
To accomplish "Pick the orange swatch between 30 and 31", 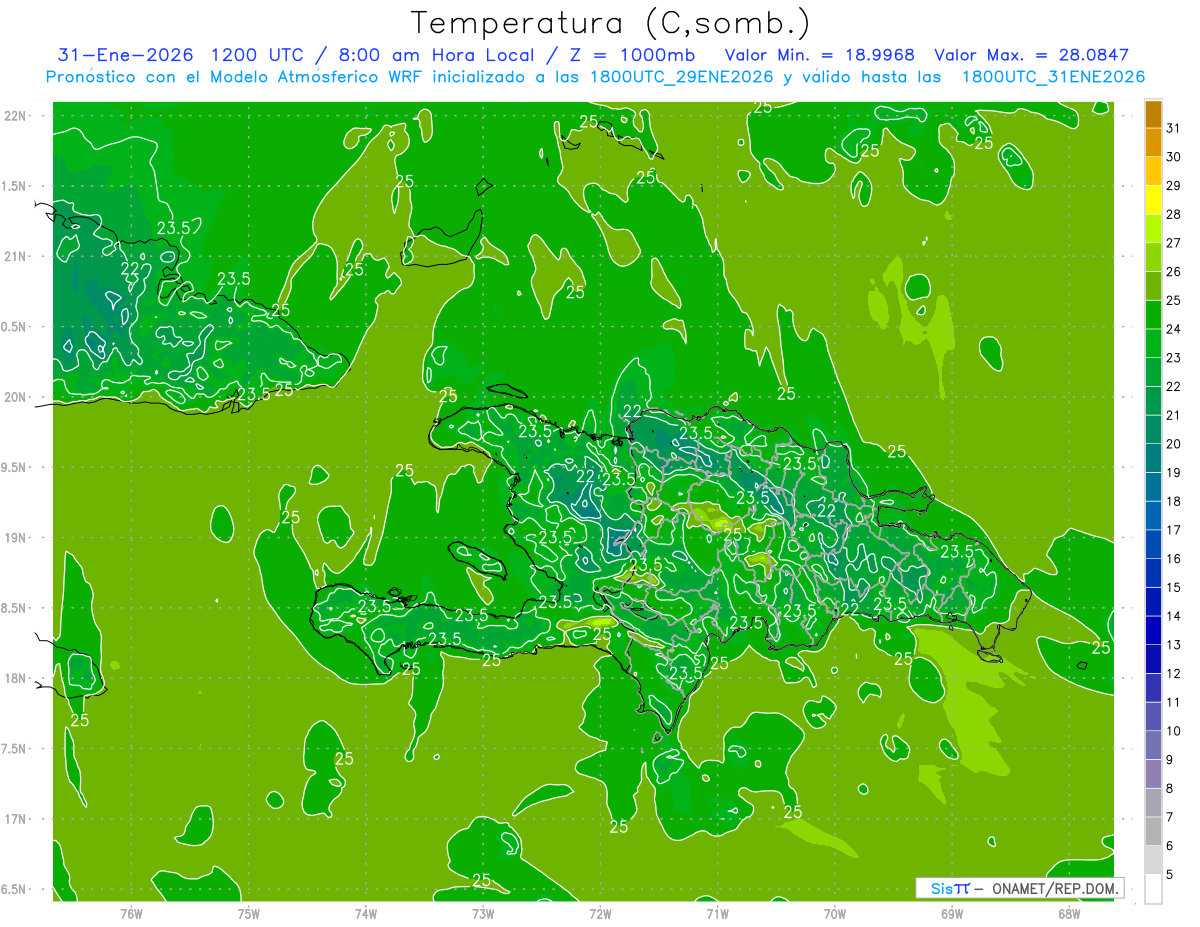I will pyautogui.click(x=1153, y=143).
